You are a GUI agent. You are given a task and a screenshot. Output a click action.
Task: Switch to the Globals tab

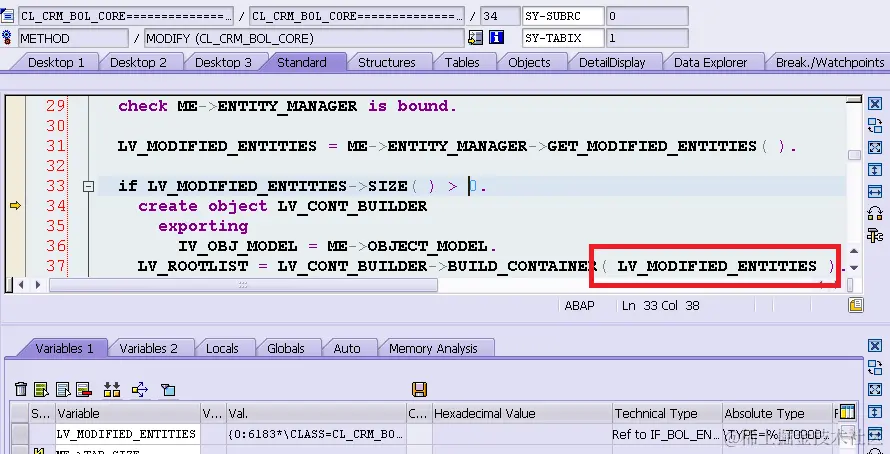click(x=286, y=348)
